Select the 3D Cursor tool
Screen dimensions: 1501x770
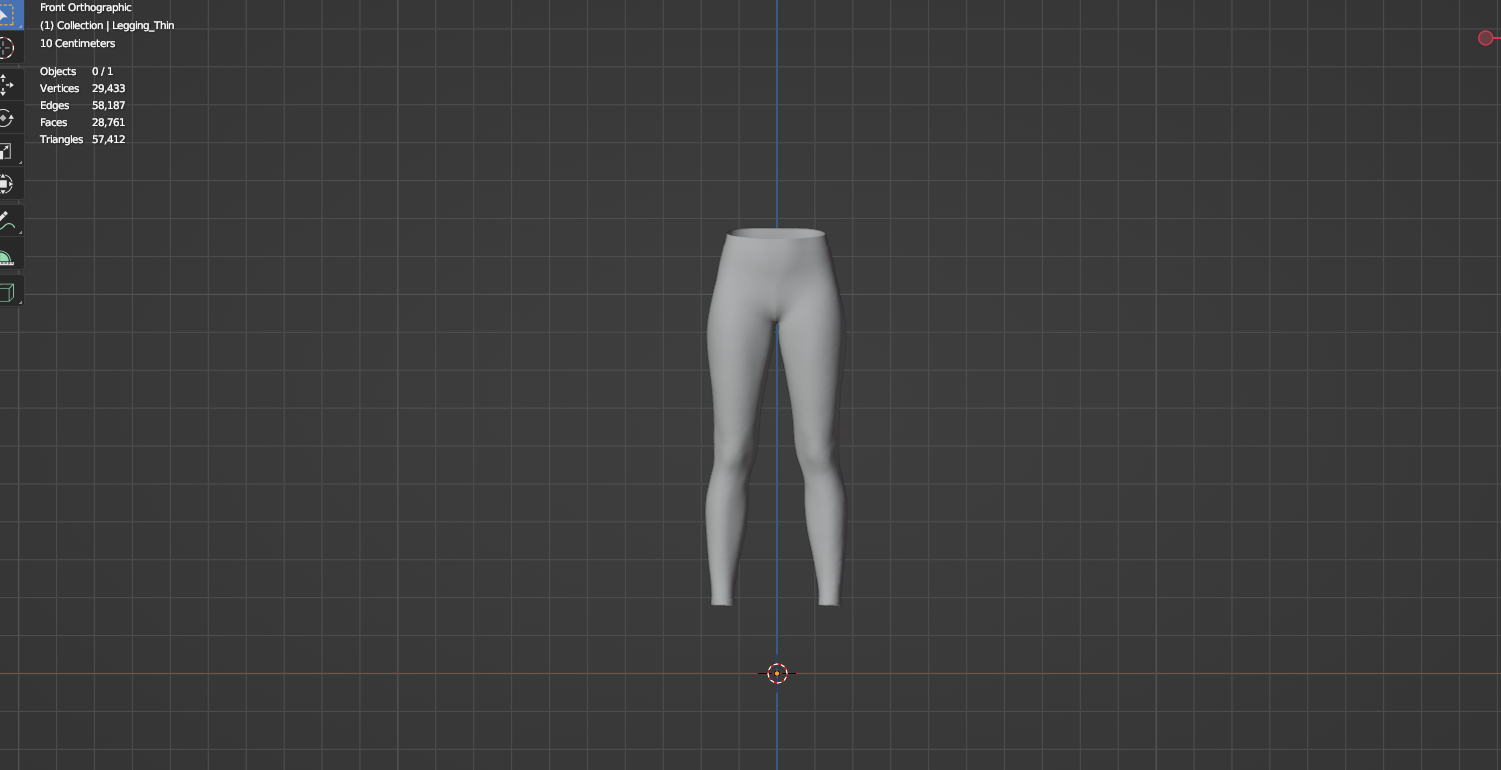[8, 48]
